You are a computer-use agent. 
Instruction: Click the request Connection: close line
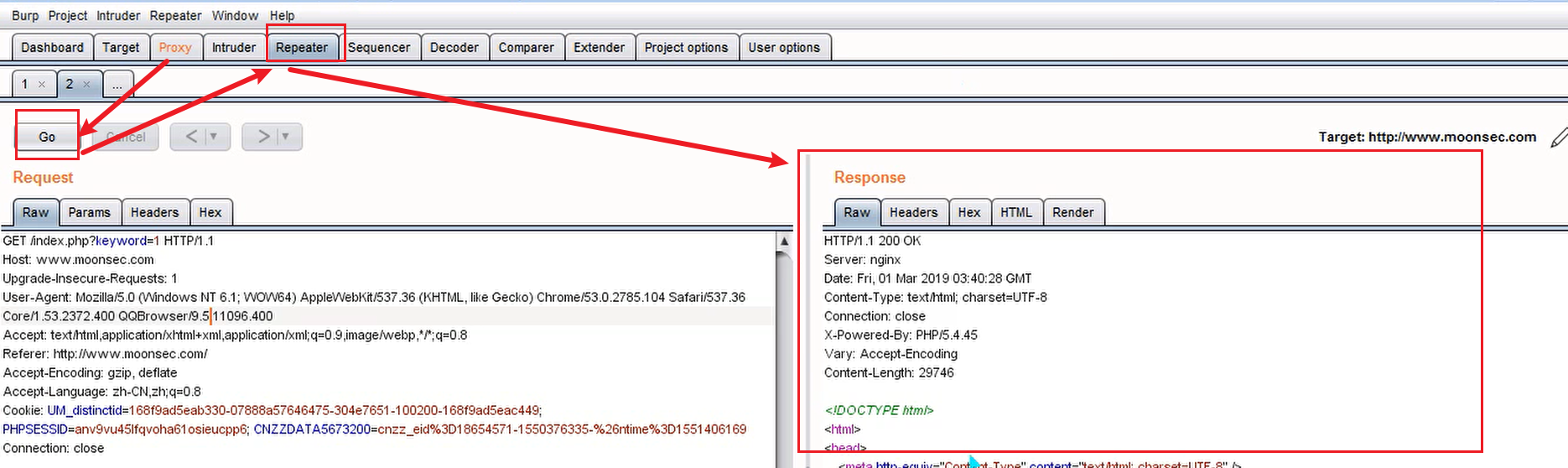54,448
